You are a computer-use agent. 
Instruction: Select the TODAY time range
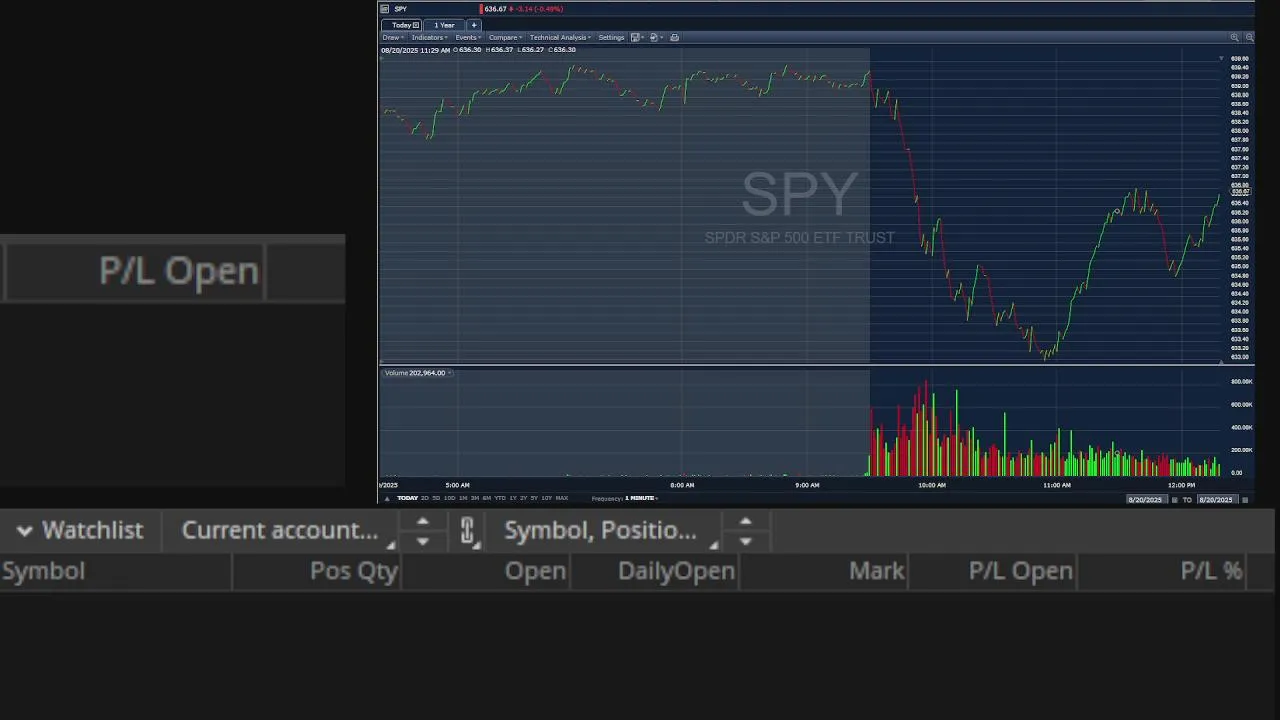[407, 498]
